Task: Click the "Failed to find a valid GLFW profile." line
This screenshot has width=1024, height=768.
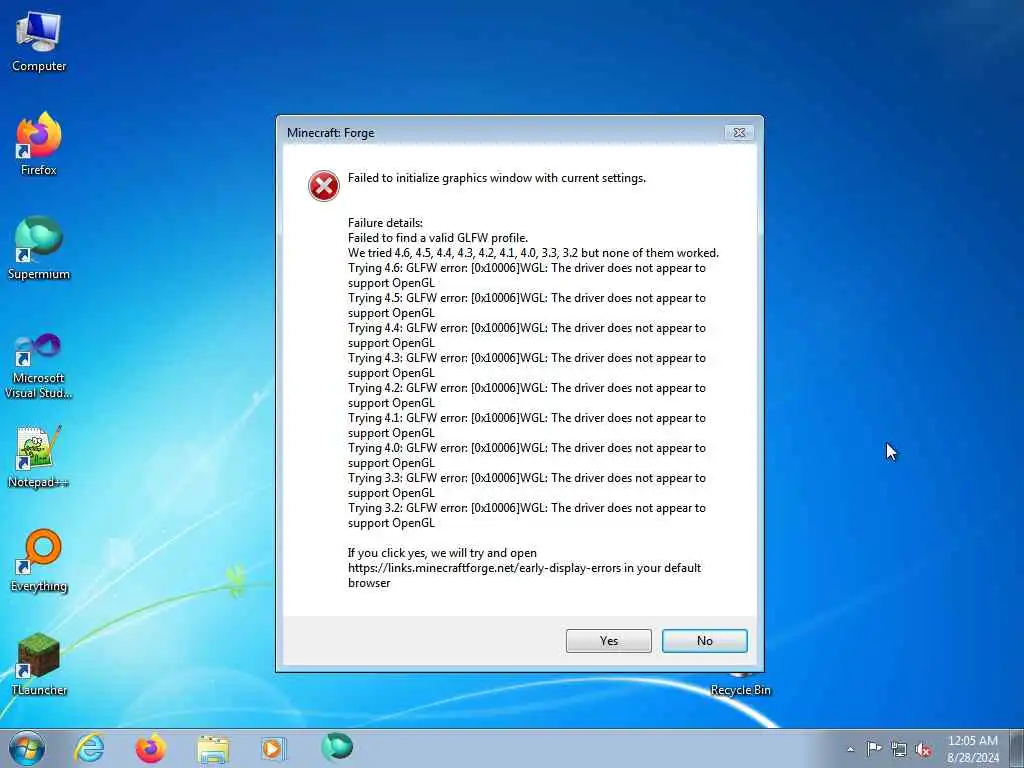Action: coord(438,238)
